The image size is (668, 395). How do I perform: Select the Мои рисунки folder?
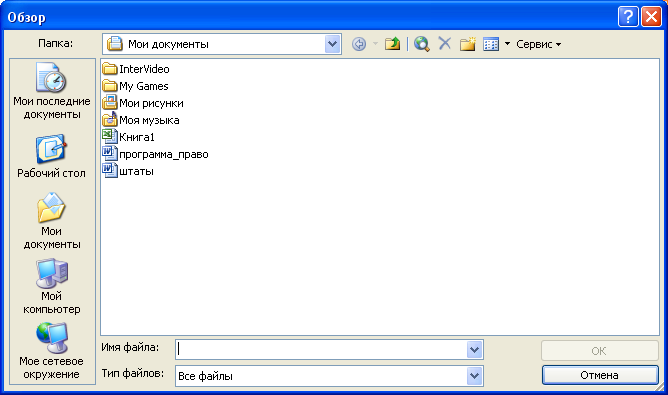[x=143, y=103]
